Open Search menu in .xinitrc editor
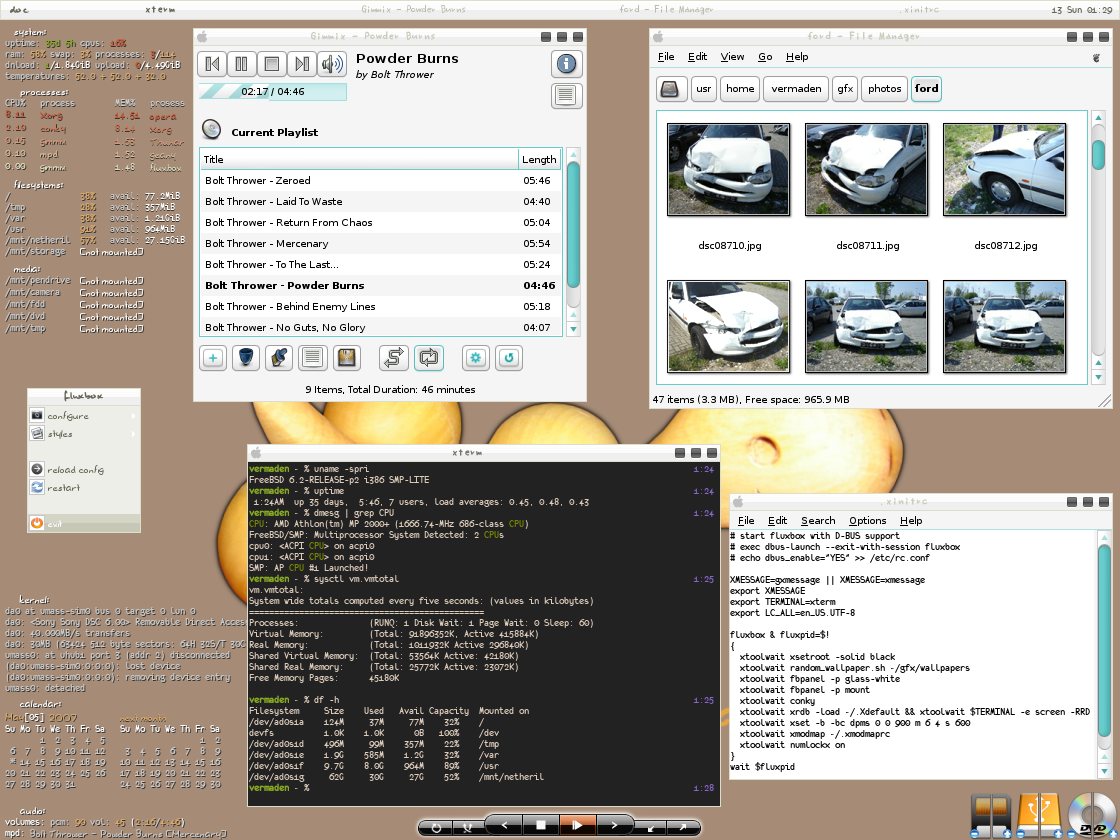 click(x=818, y=521)
